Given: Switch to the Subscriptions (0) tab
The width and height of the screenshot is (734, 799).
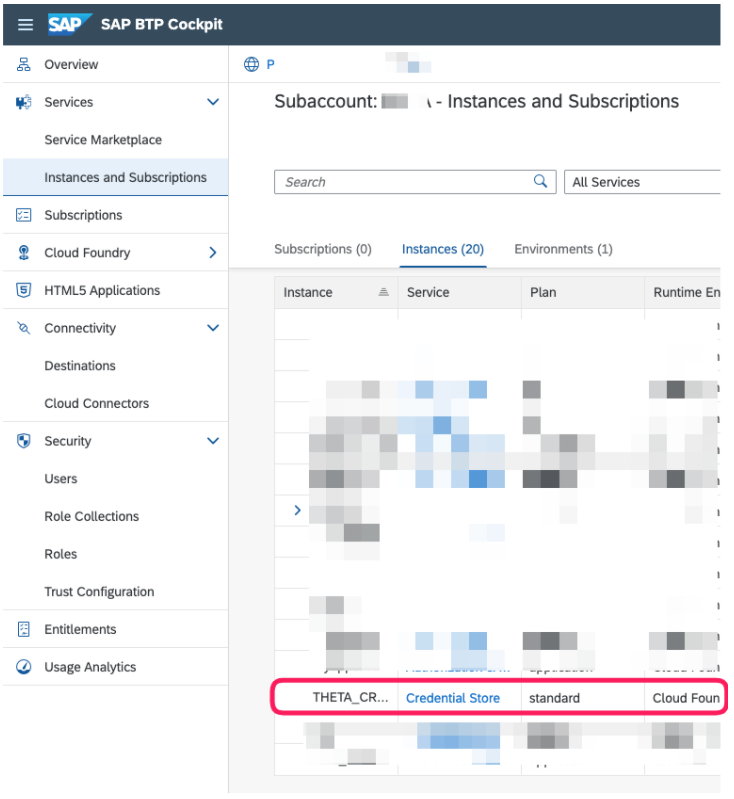Looking at the screenshot, I should (x=323, y=249).
